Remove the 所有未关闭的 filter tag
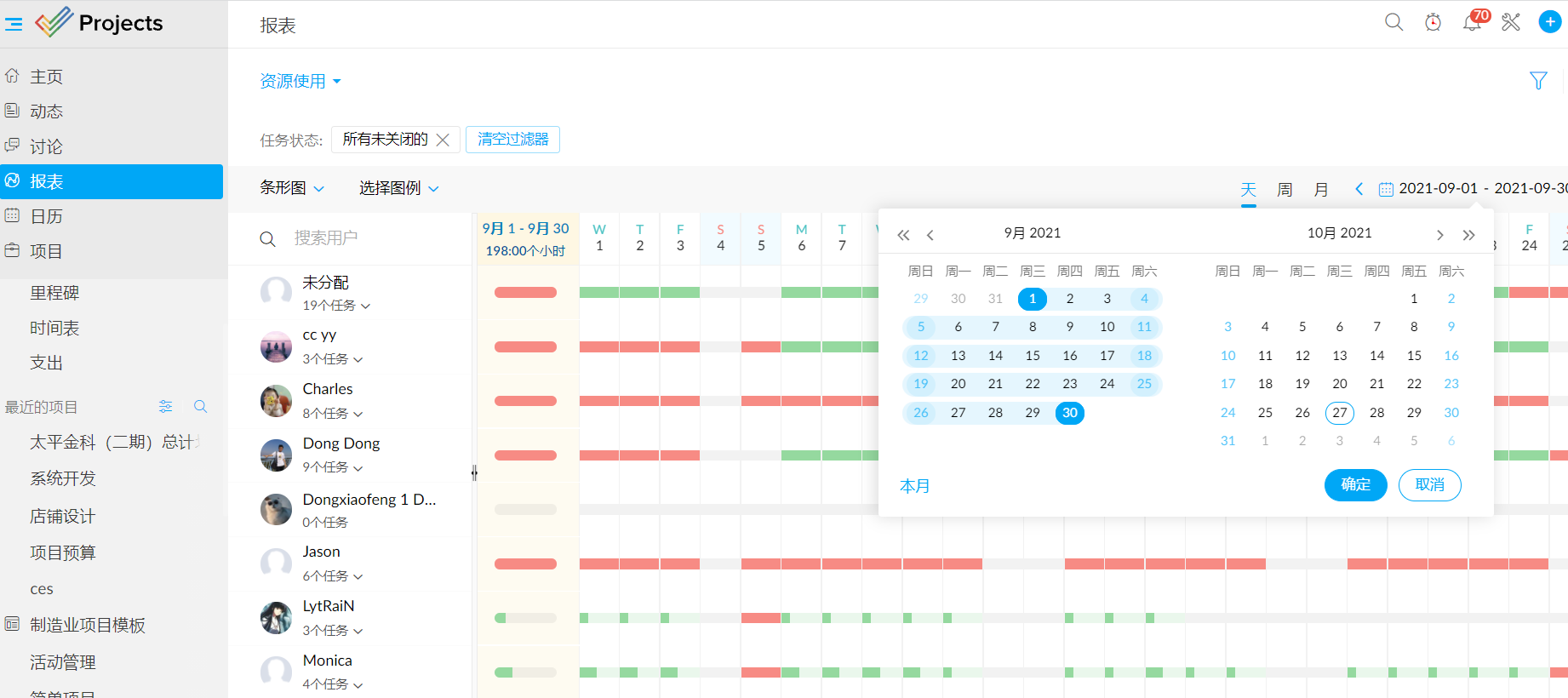This screenshot has width=1568, height=698. tap(443, 140)
